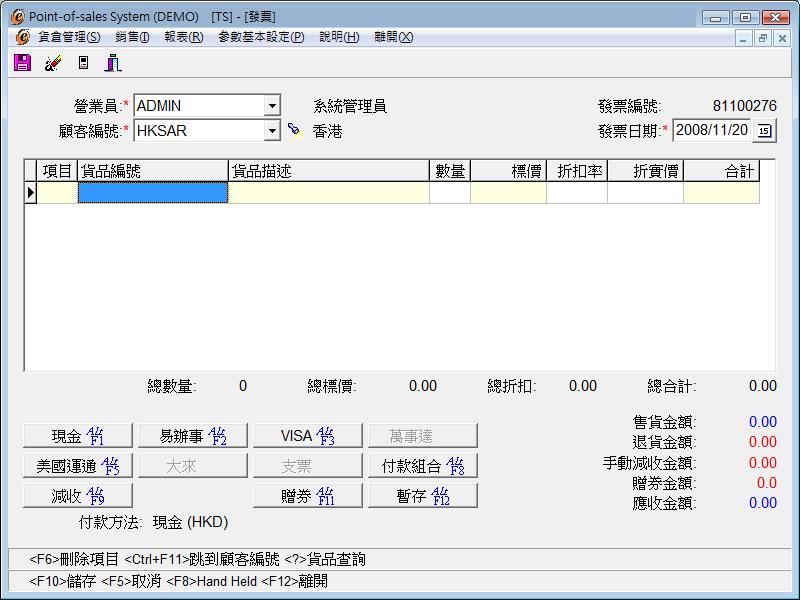Click the 暫存 hold button
The height and width of the screenshot is (600, 800).
(422, 496)
